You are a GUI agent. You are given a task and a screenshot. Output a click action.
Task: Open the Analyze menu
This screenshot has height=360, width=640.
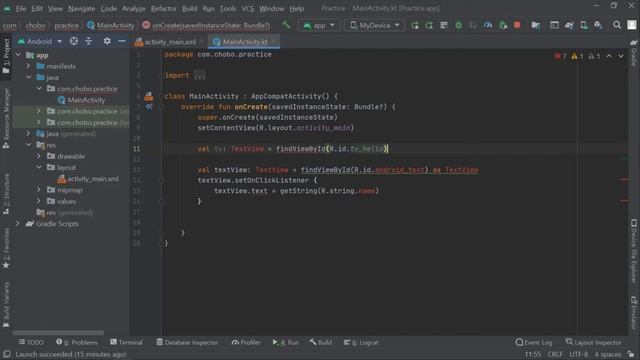133,9
